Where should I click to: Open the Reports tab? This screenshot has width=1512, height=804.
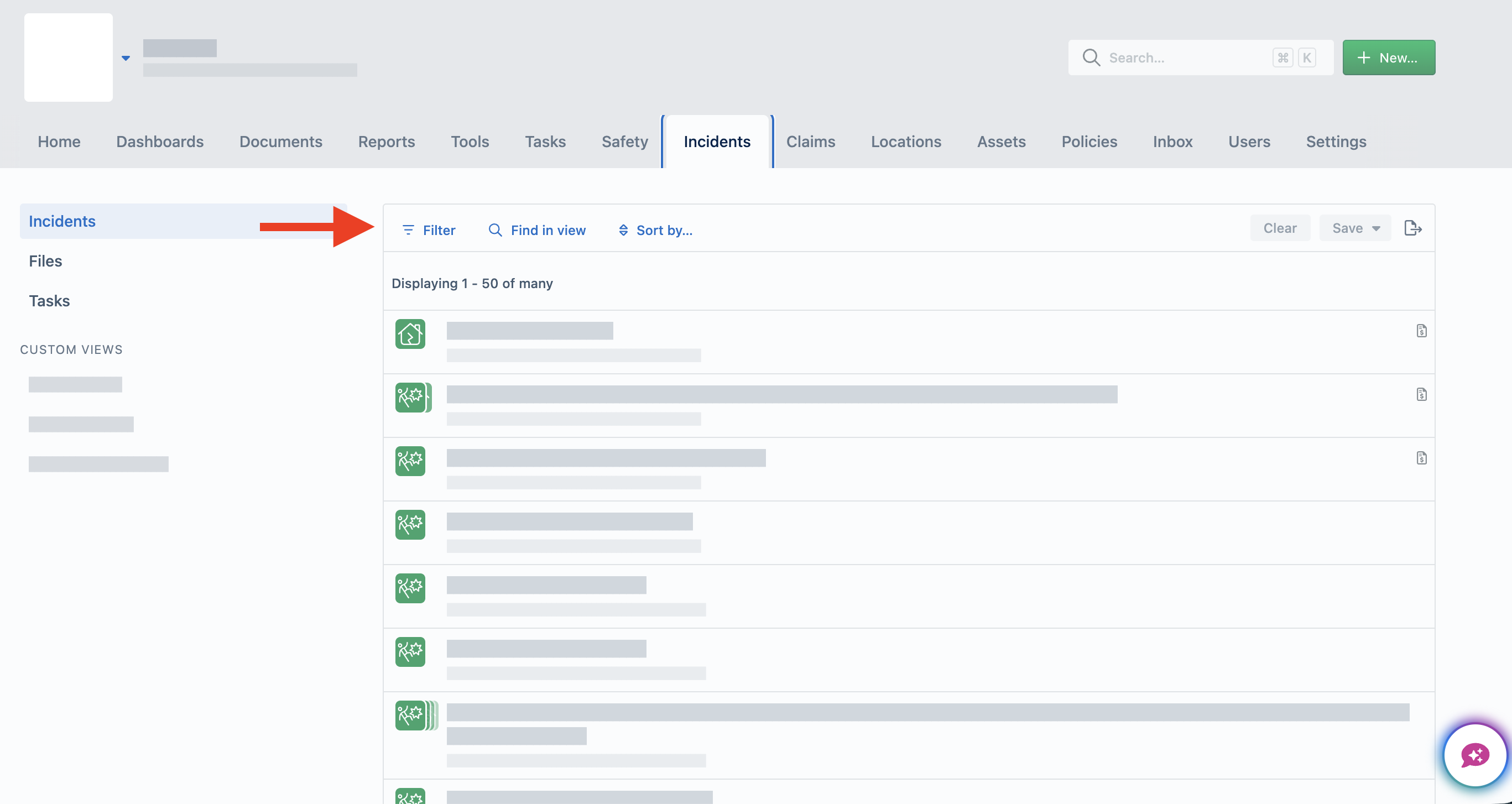386,142
